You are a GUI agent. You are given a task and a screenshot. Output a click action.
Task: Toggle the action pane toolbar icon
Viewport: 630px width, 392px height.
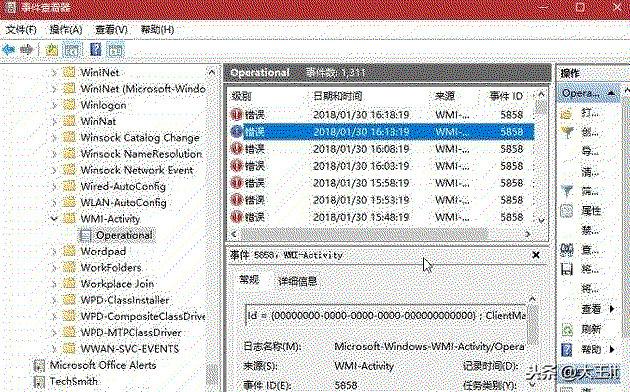[116, 50]
